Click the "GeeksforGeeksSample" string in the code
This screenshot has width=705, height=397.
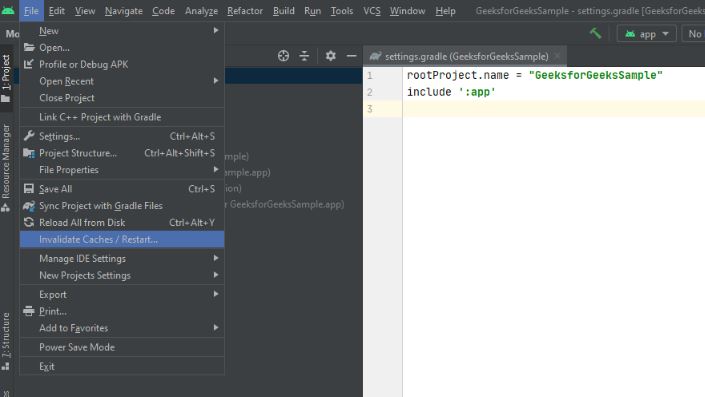point(596,75)
